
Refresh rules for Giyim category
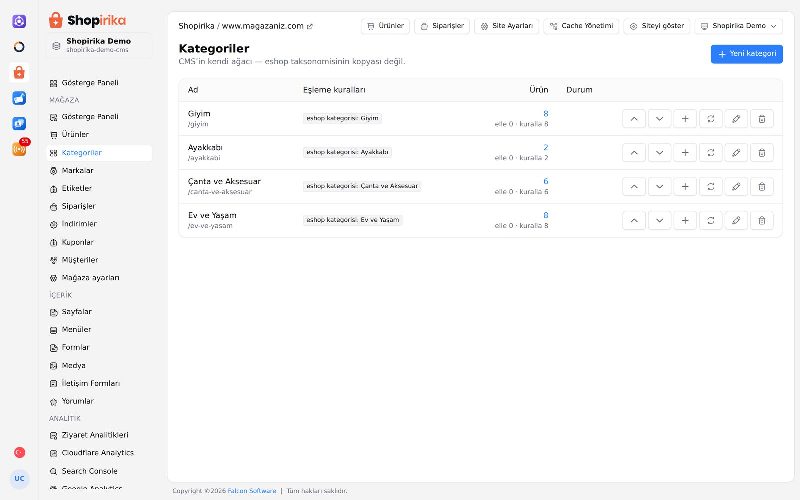710,119
